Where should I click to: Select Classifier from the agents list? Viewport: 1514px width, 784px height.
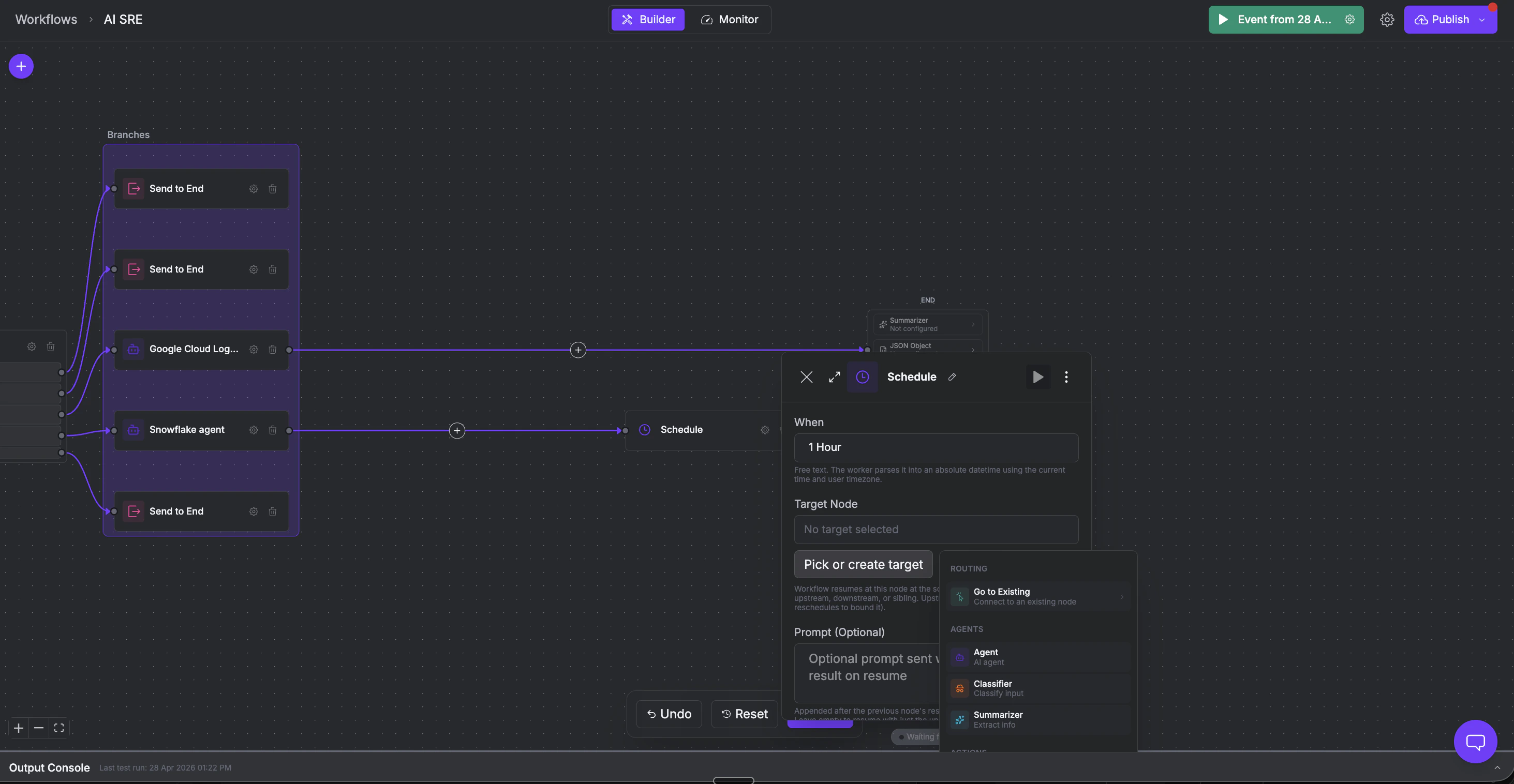[x=1038, y=688]
